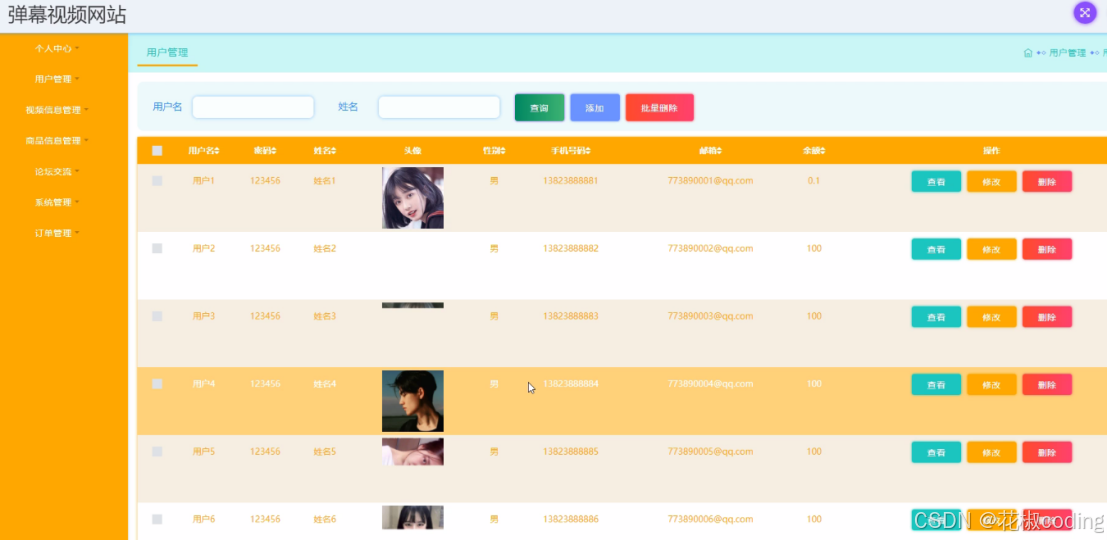The image size is (1108, 541).
Task: Click email 773890004@qq.com cell
Action: click(x=710, y=384)
